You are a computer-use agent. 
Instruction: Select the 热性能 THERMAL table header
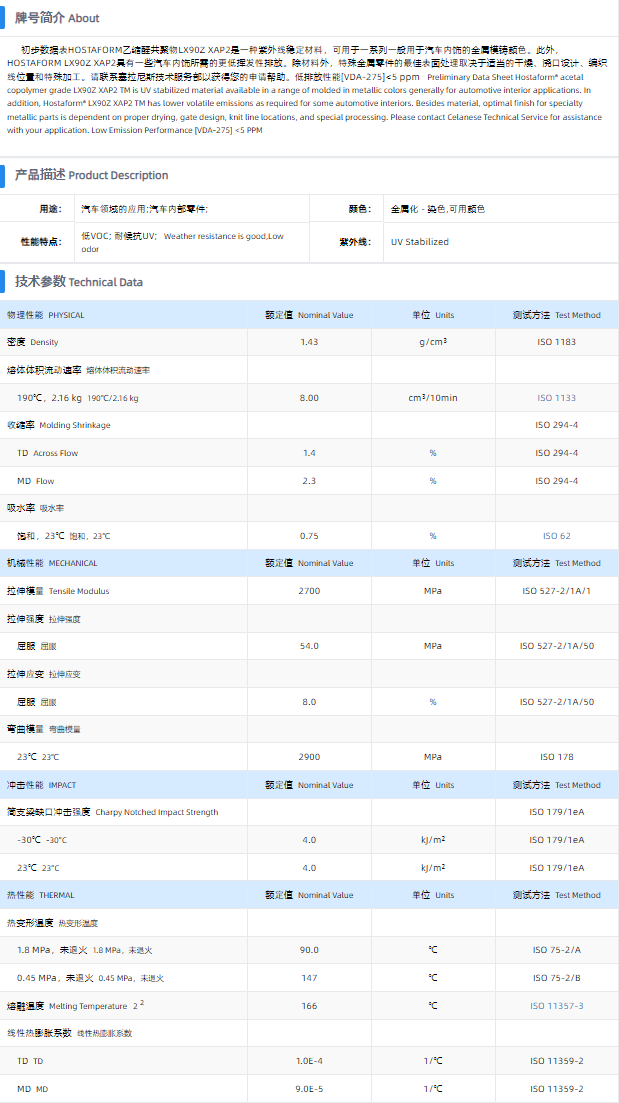click(41, 895)
